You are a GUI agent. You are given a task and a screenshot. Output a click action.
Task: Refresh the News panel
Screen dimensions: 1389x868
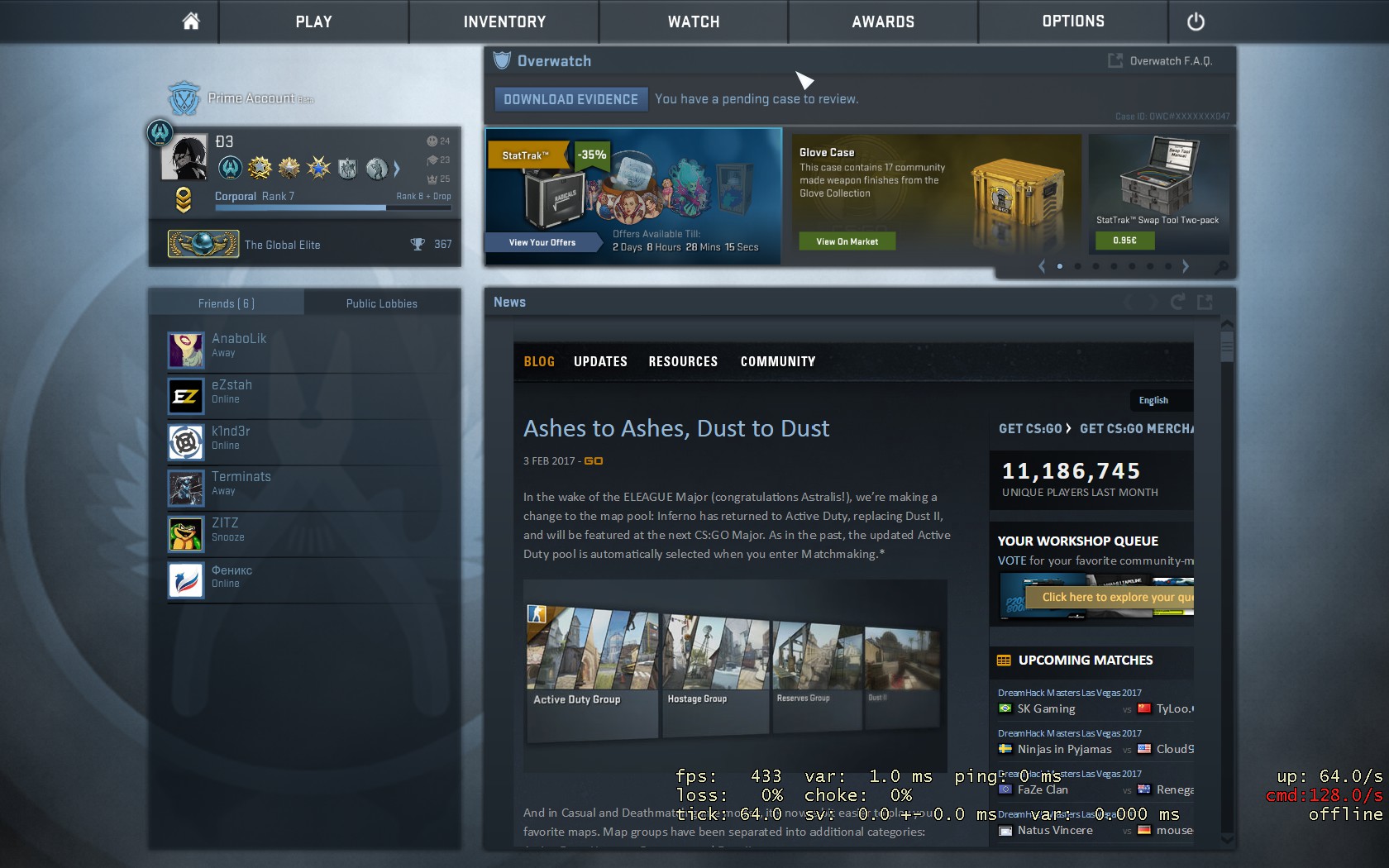click(x=1177, y=302)
